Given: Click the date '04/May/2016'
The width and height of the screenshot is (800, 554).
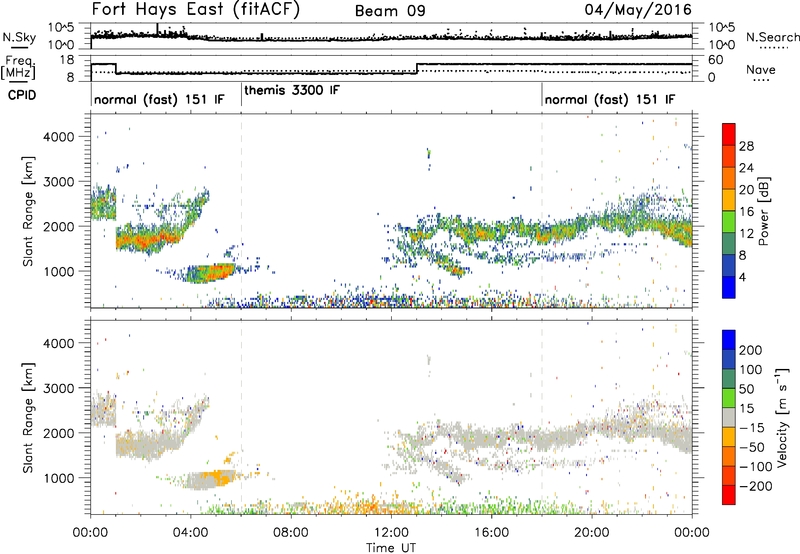Looking at the screenshot, I should (638, 10).
